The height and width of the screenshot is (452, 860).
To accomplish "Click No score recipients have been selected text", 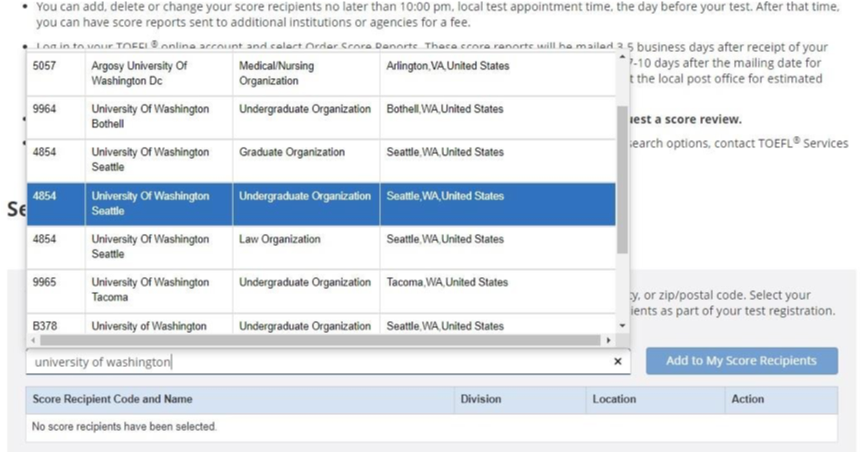I will [124, 426].
